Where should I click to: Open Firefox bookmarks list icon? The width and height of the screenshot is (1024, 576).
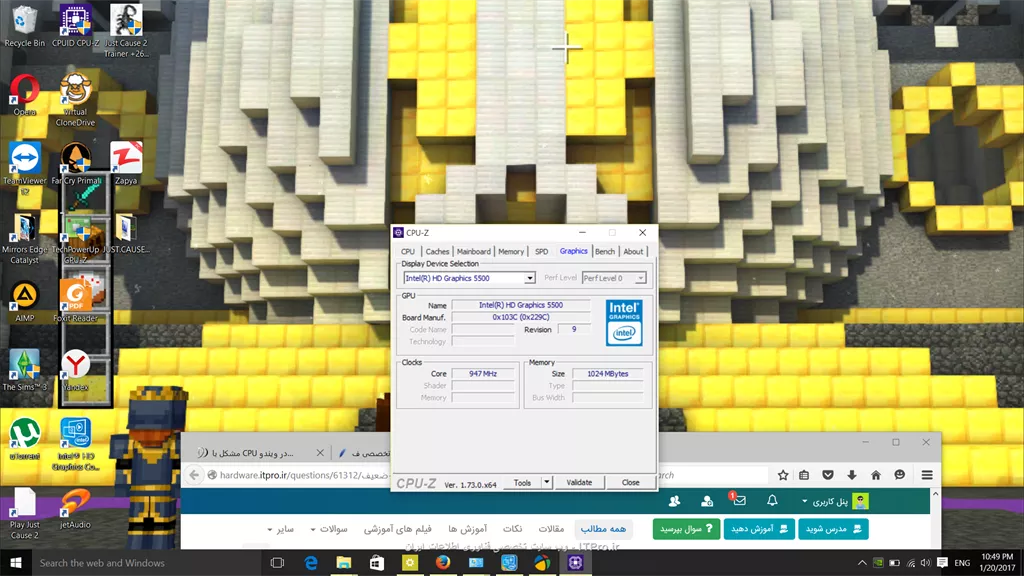pyautogui.click(x=804, y=475)
